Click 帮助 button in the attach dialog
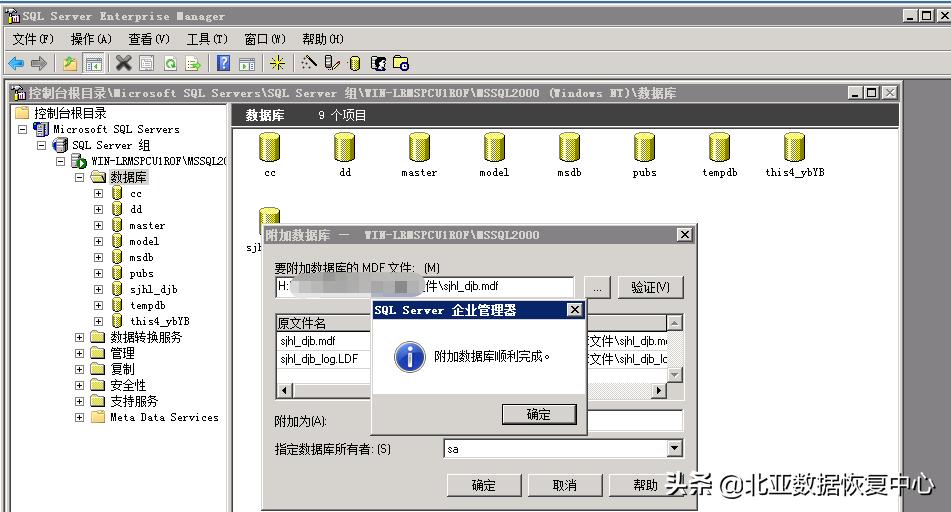This screenshot has height=512, width=951. point(645,485)
